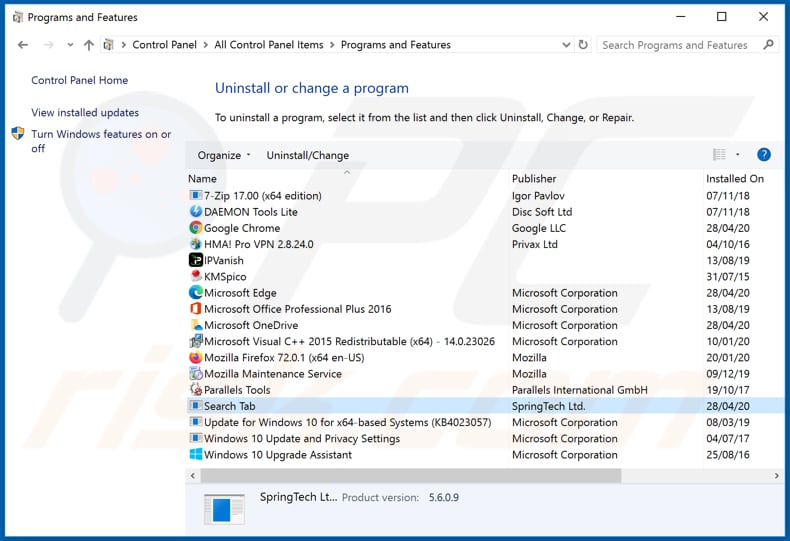Click the HMA! Pro VPN icon
The image size is (790, 541).
195,244
